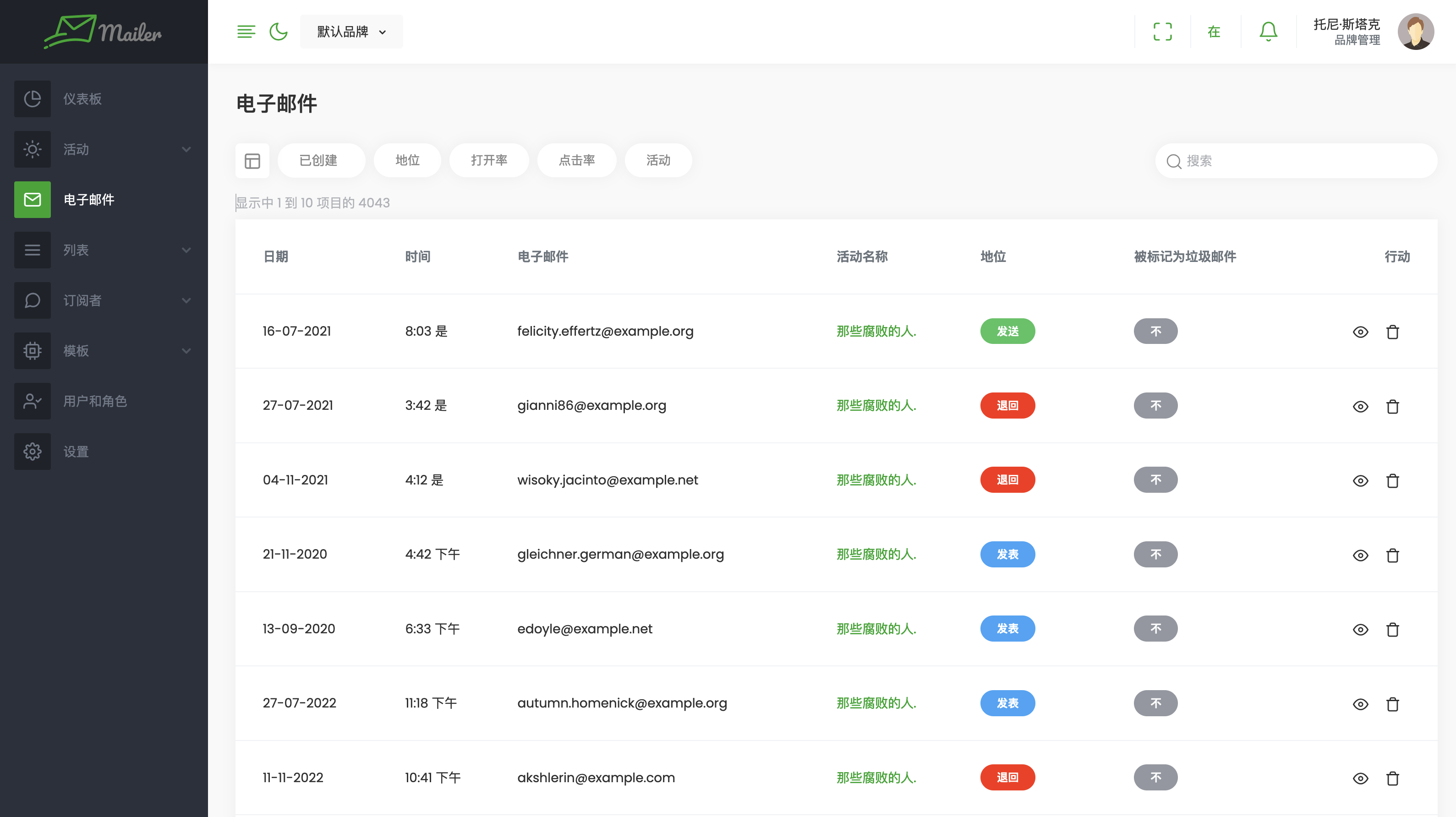
Task: Open 用户和角色 menu label
Action: [x=95, y=401]
